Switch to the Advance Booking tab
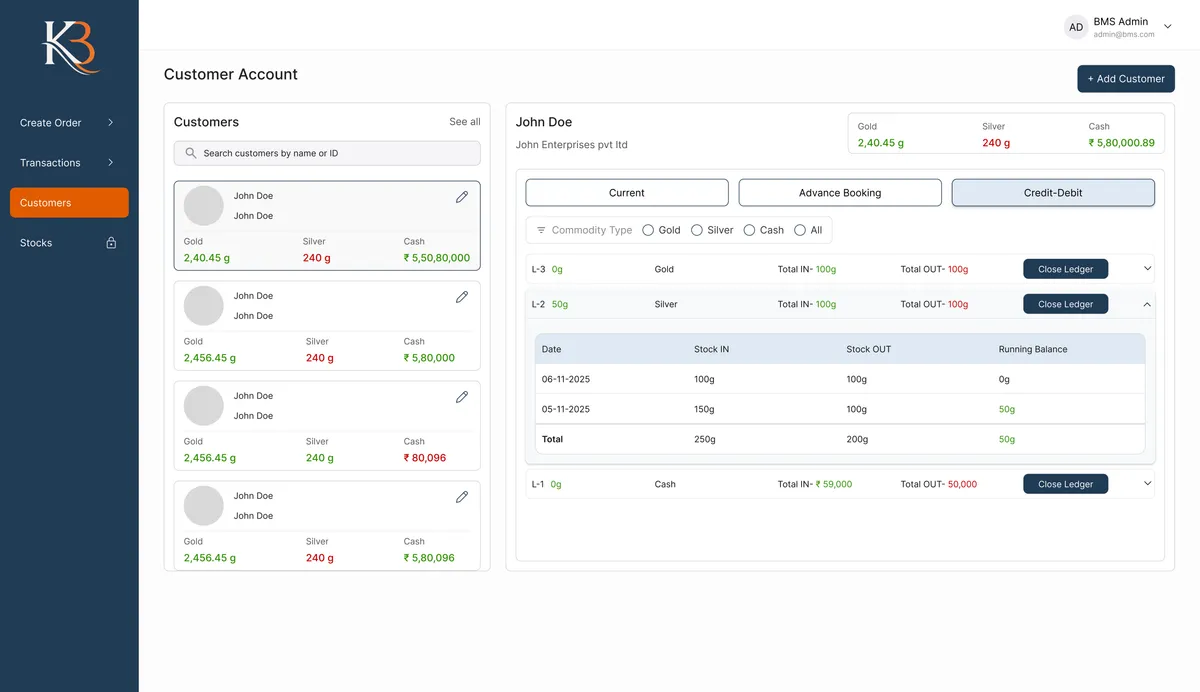The image size is (1200, 692). [x=840, y=193]
